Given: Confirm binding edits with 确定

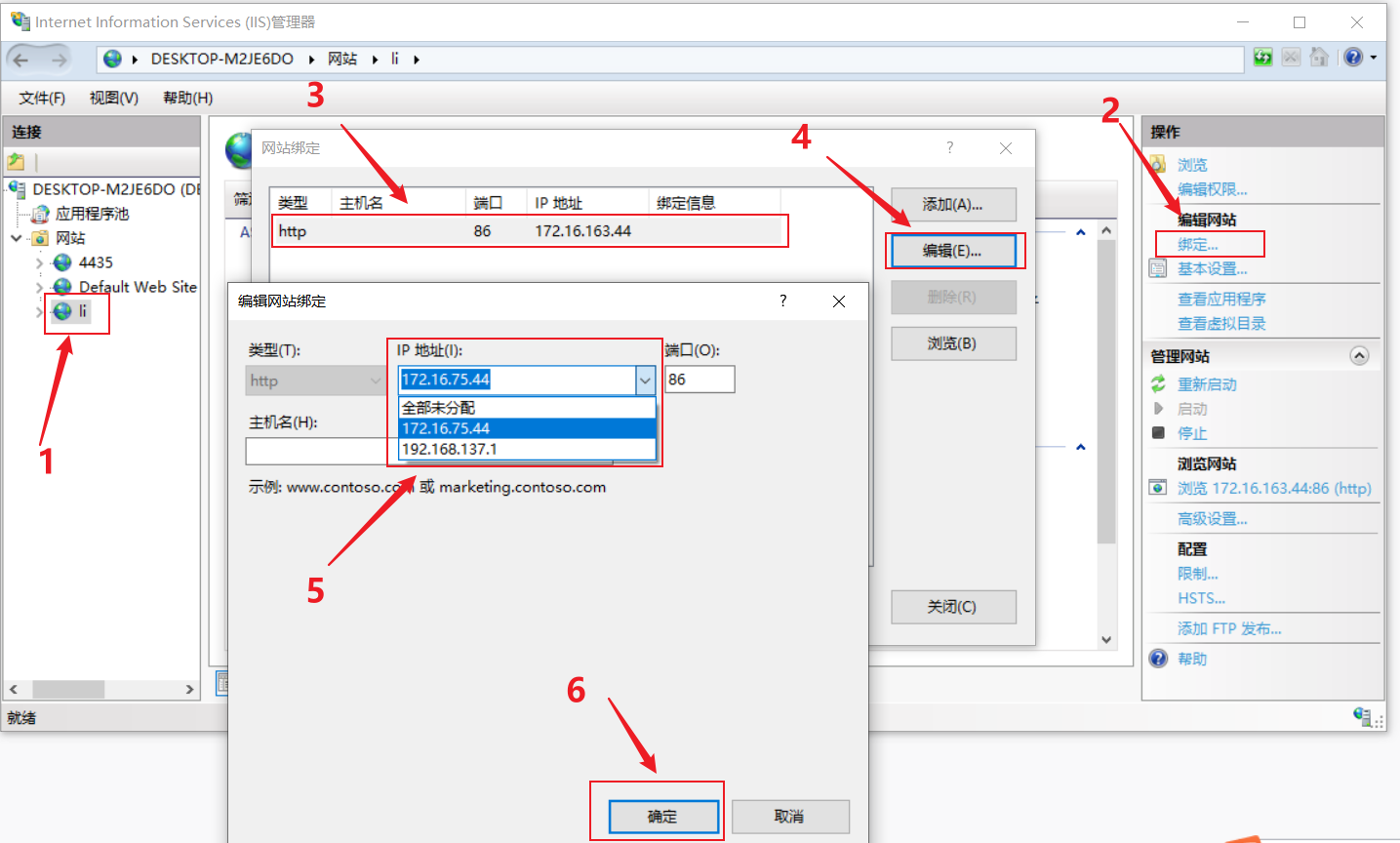Looking at the screenshot, I should click(662, 817).
